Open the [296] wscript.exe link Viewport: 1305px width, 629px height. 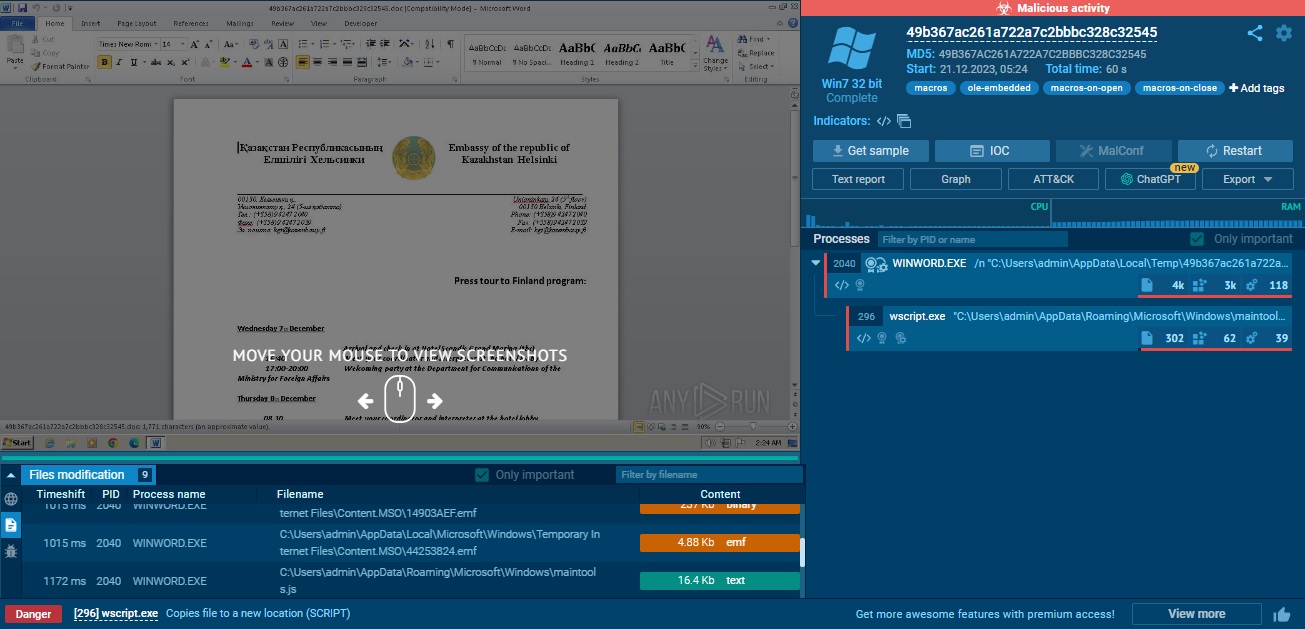coord(116,614)
